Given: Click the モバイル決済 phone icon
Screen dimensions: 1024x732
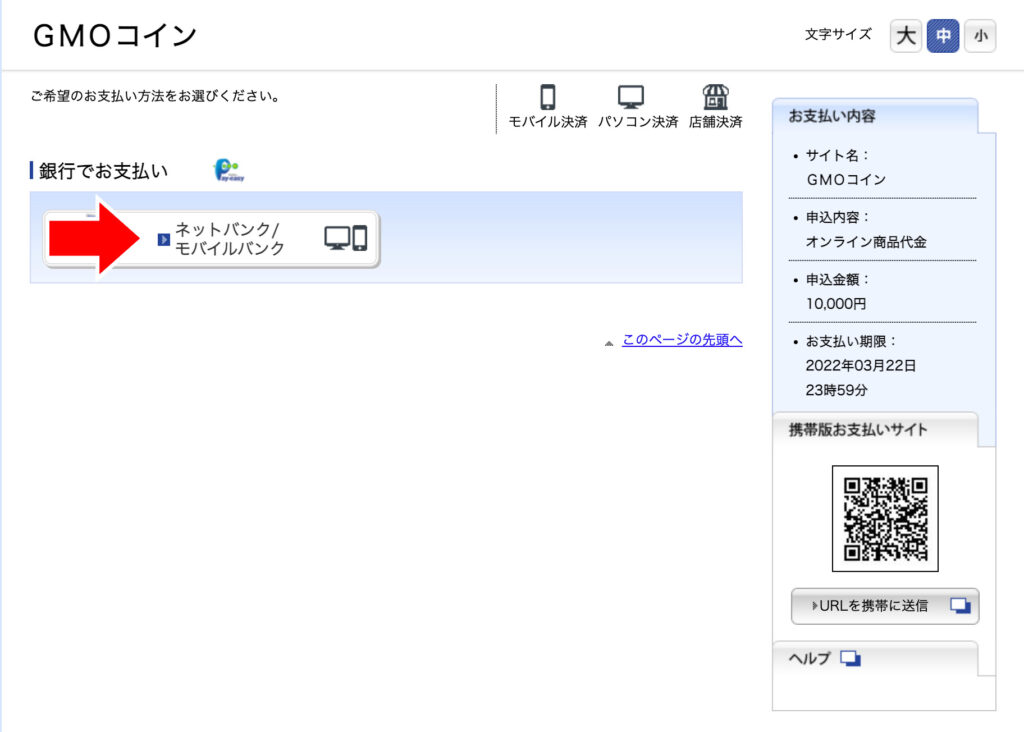Looking at the screenshot, I should point(548,97).
